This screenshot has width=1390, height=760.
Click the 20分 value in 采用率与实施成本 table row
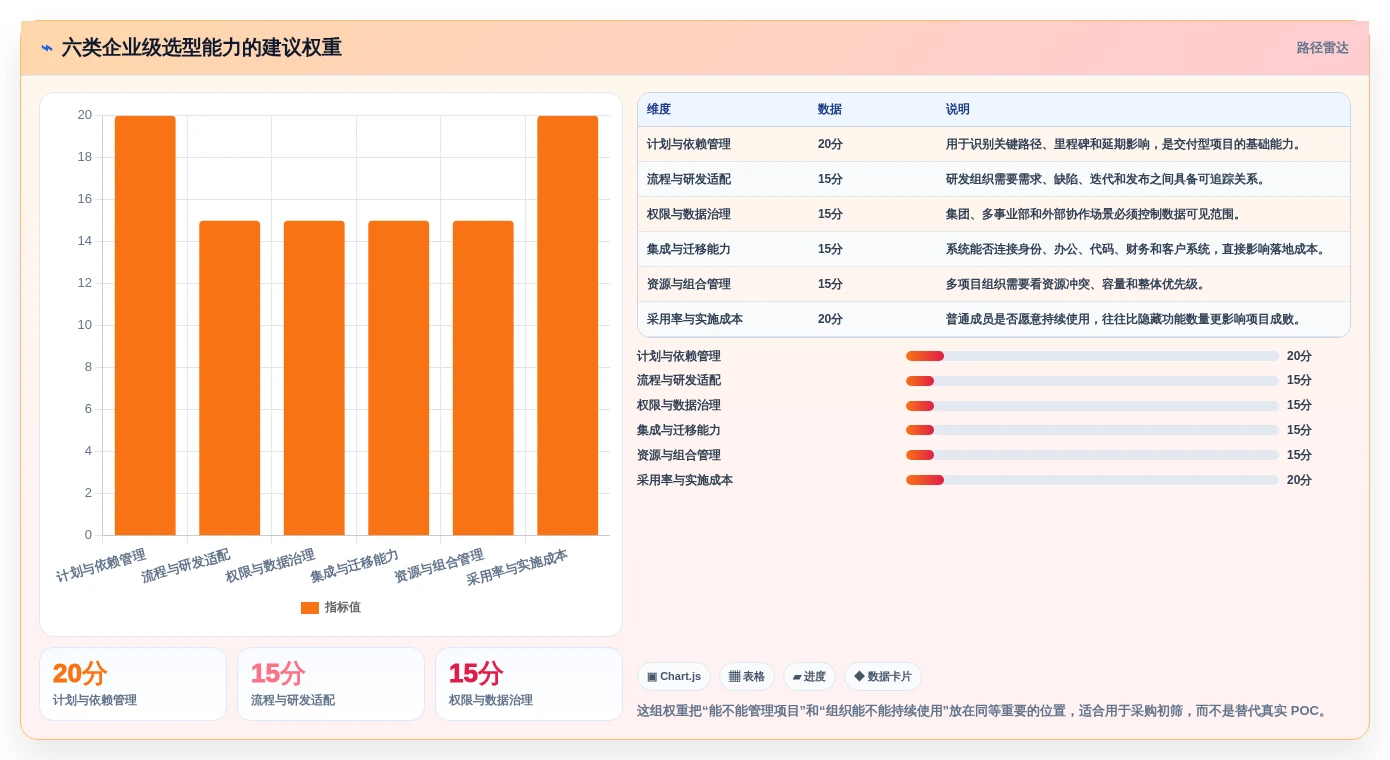click(830, 319)
